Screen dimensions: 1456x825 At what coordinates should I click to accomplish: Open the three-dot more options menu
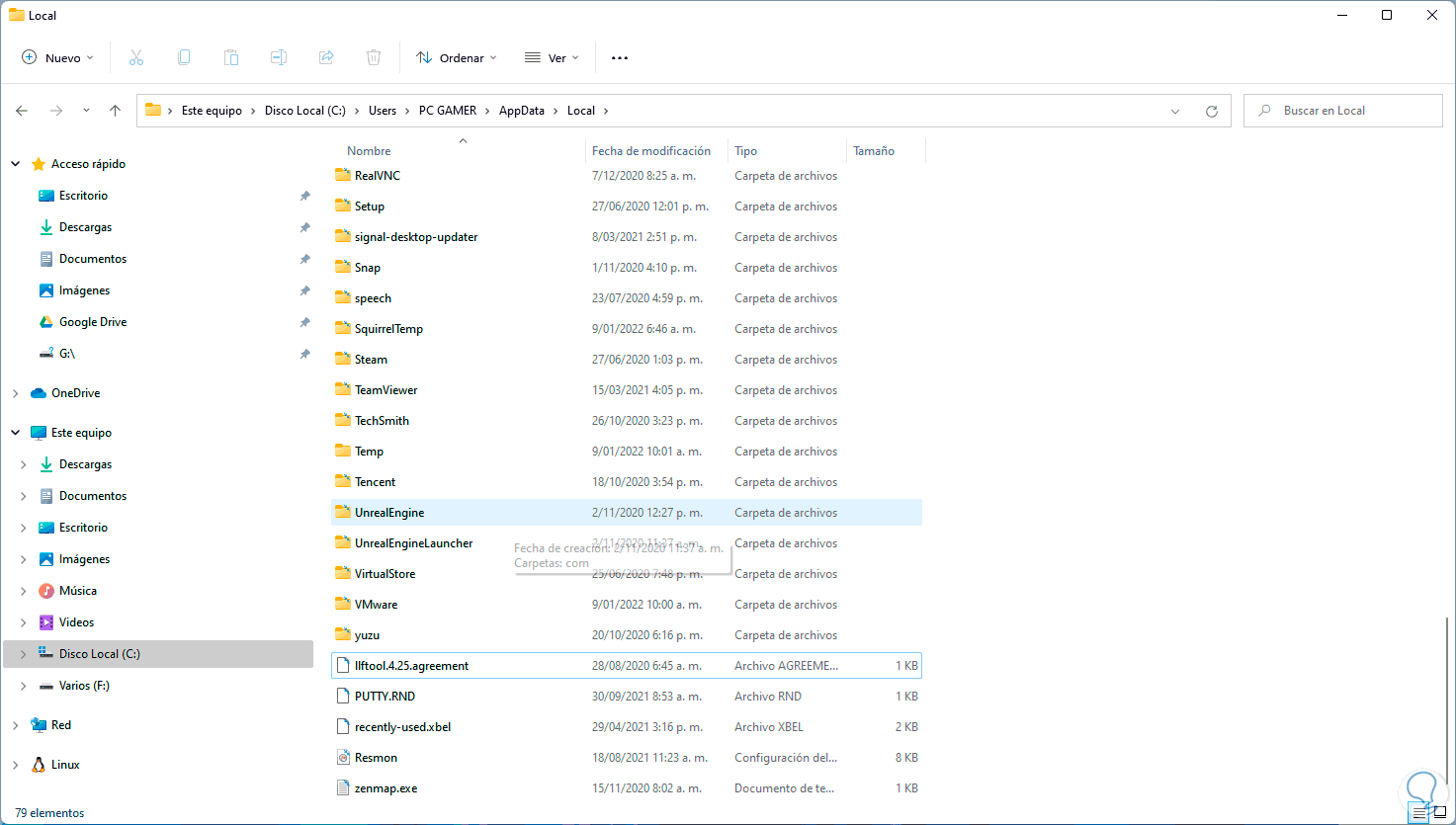pos(620,58)
